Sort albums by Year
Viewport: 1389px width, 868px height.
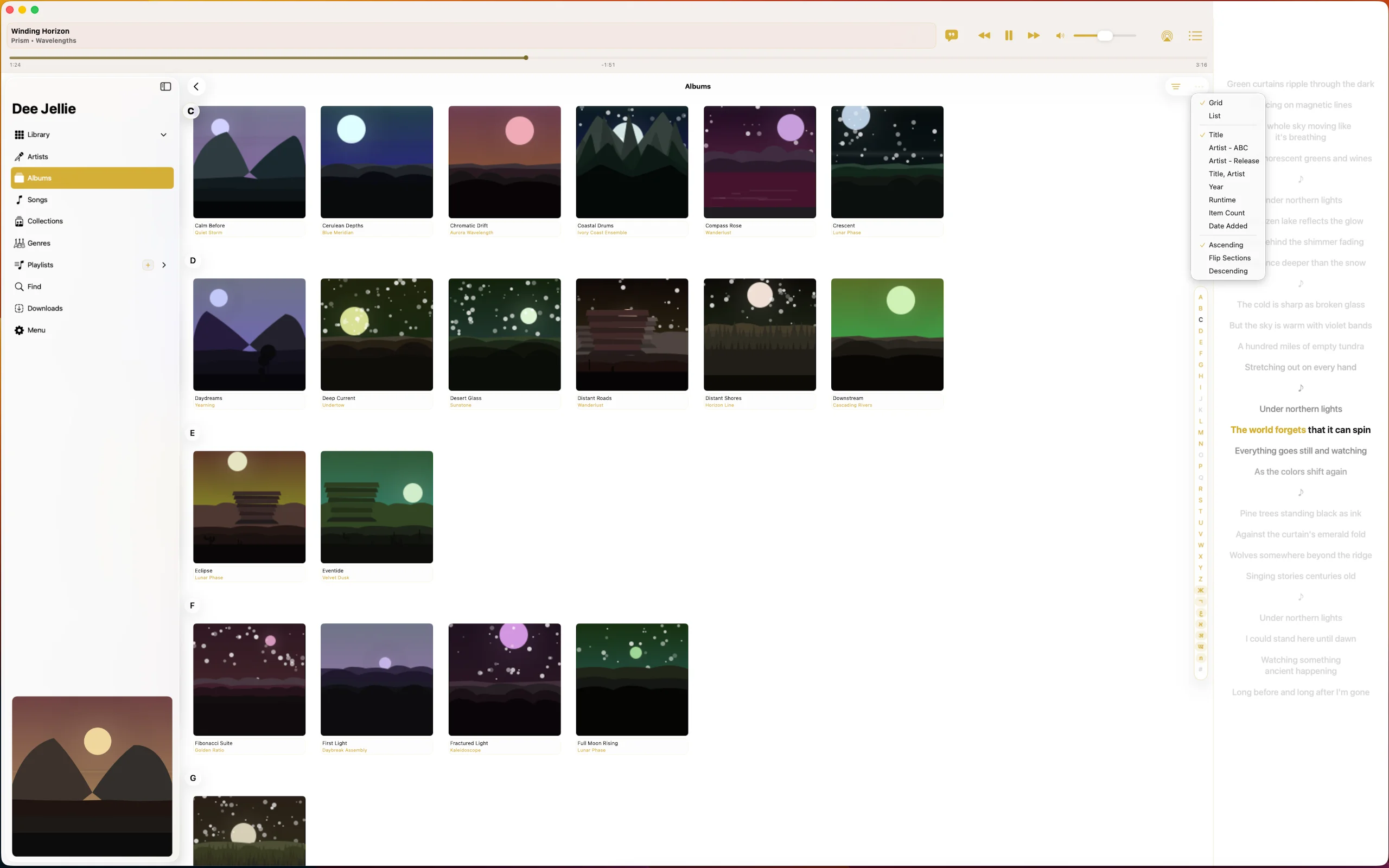tap(1216, 187)
